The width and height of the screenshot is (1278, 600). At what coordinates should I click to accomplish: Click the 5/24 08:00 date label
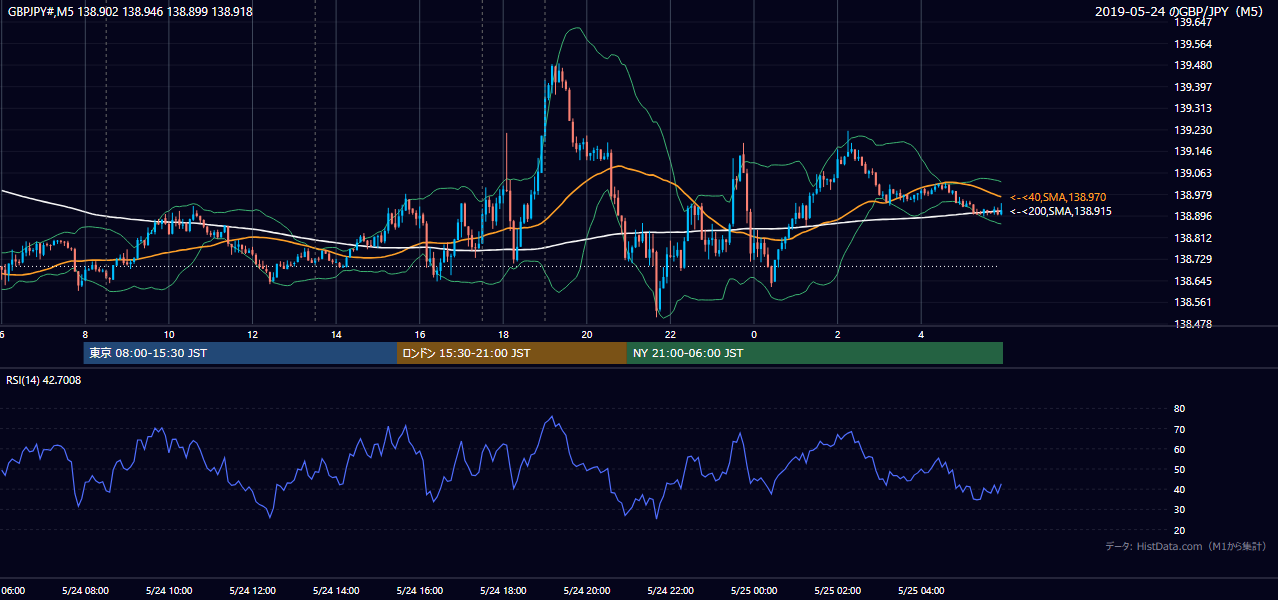tap(86, 591)
